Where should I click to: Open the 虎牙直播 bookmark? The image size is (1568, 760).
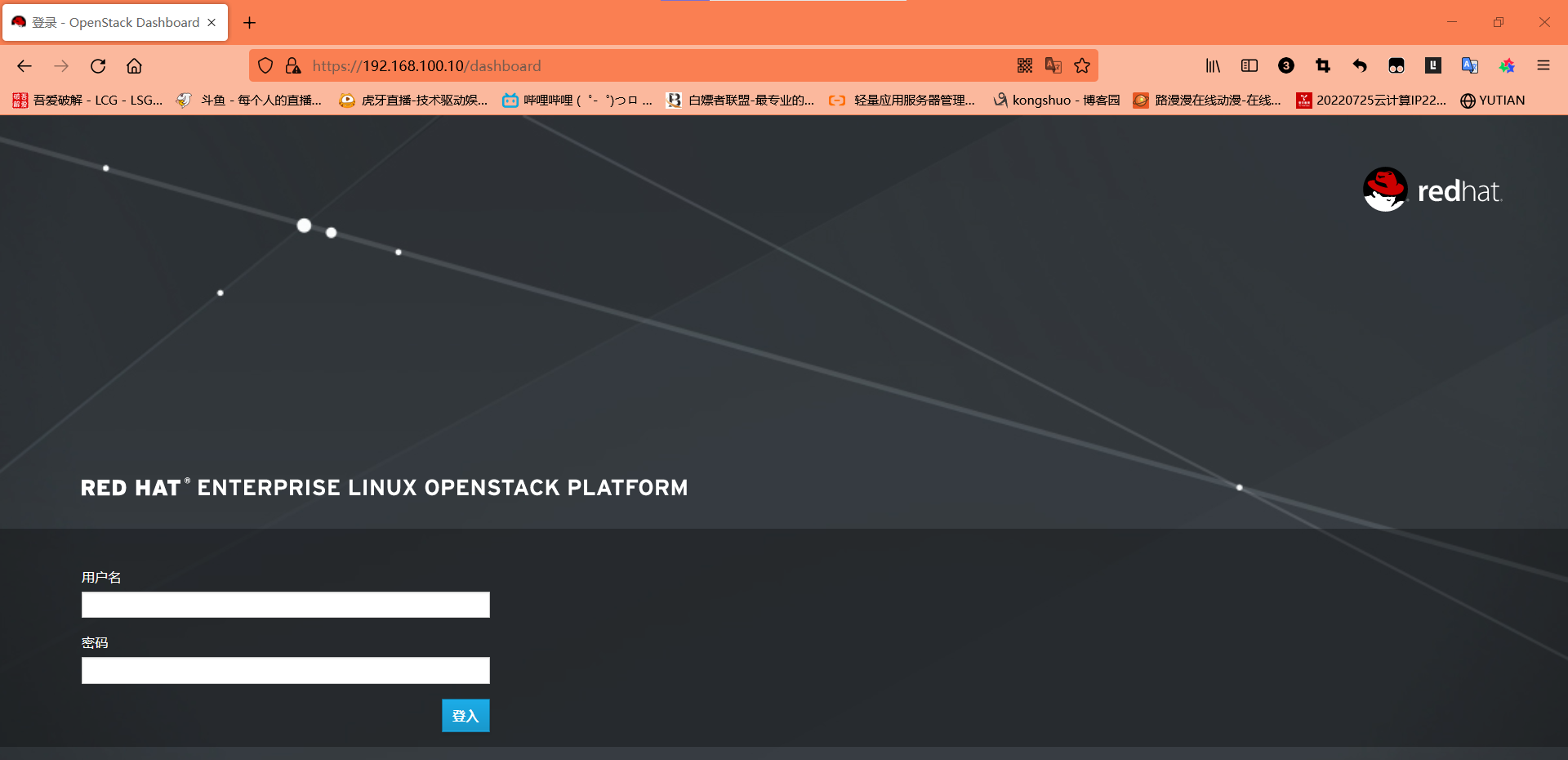[413, 101]
